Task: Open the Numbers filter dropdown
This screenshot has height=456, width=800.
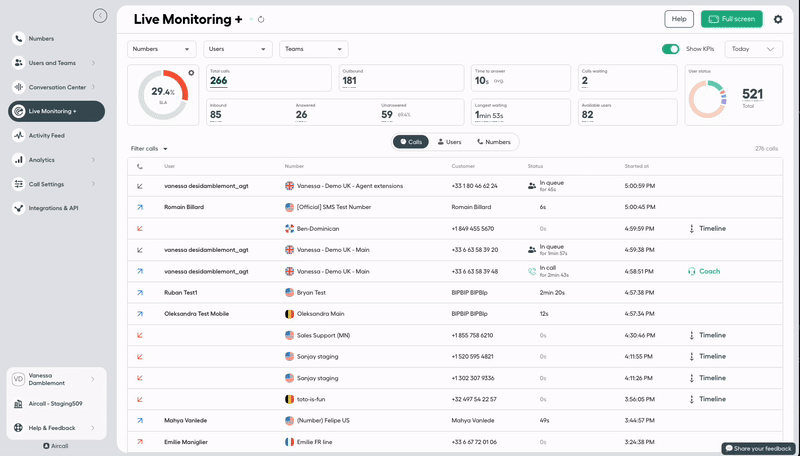Action: click(160, 48)
